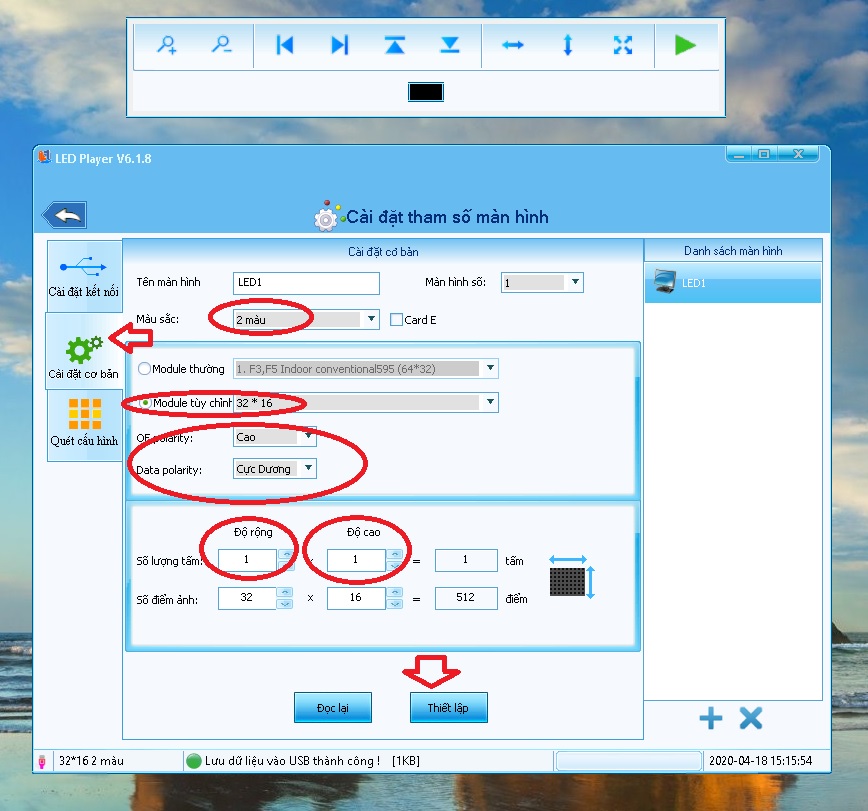The width and height of the screenshot is (868, 811).
Task: Click the zoom in magnifier icon
Action: click(167, 45)
